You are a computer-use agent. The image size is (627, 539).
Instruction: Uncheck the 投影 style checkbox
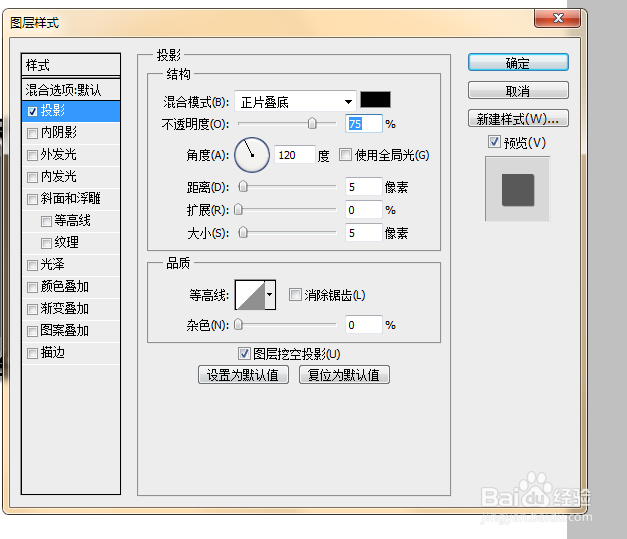click(32, 111)
